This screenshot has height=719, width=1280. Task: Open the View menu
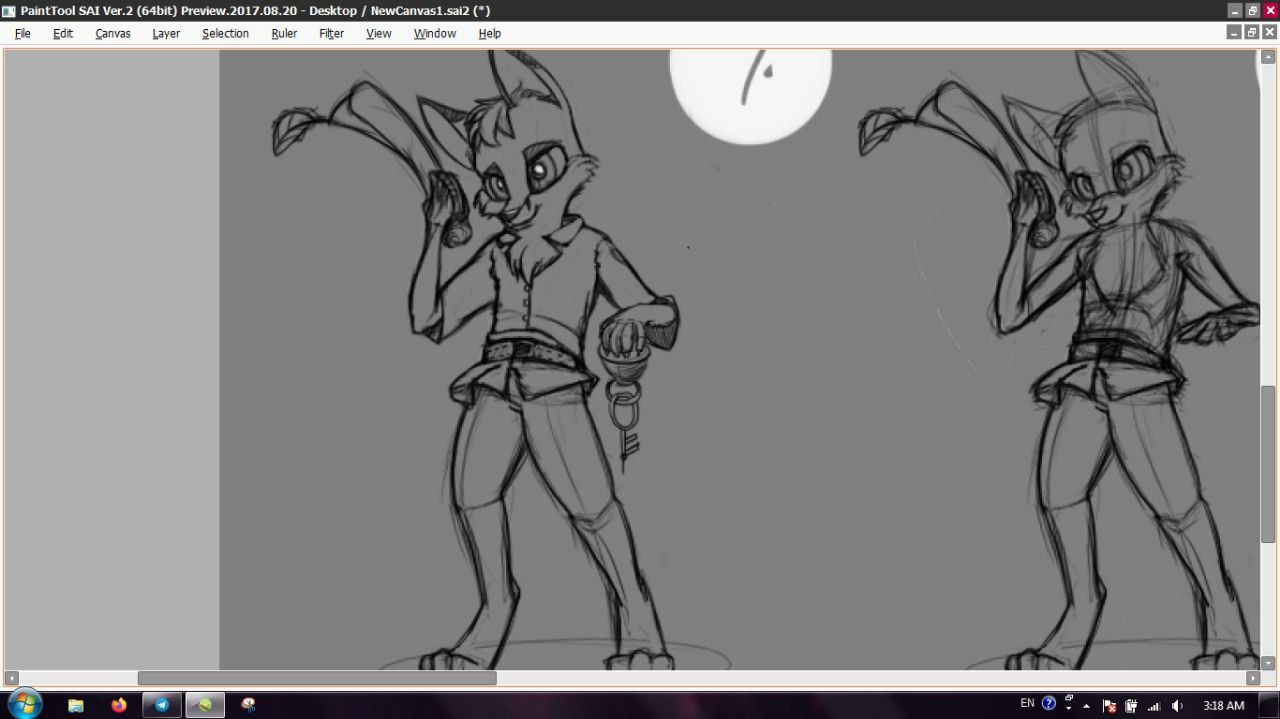pyautogui.click(x=379, y=33)
